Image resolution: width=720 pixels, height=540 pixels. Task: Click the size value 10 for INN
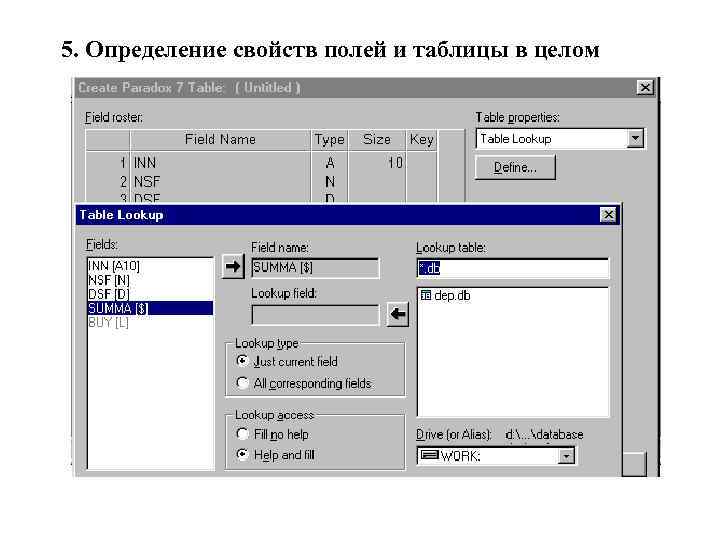point(395,163)
